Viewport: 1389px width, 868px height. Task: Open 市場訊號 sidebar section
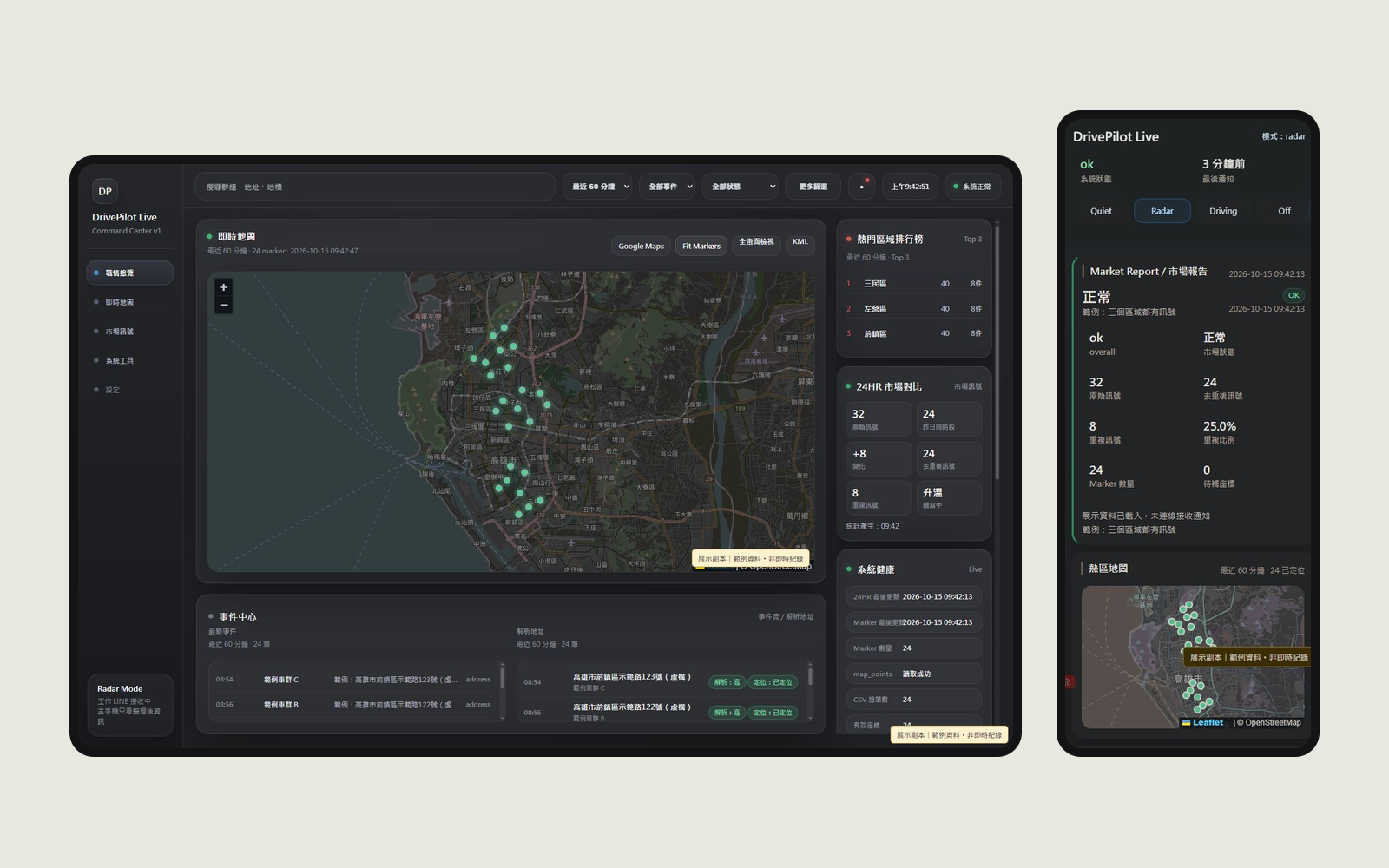coord(129,332)
